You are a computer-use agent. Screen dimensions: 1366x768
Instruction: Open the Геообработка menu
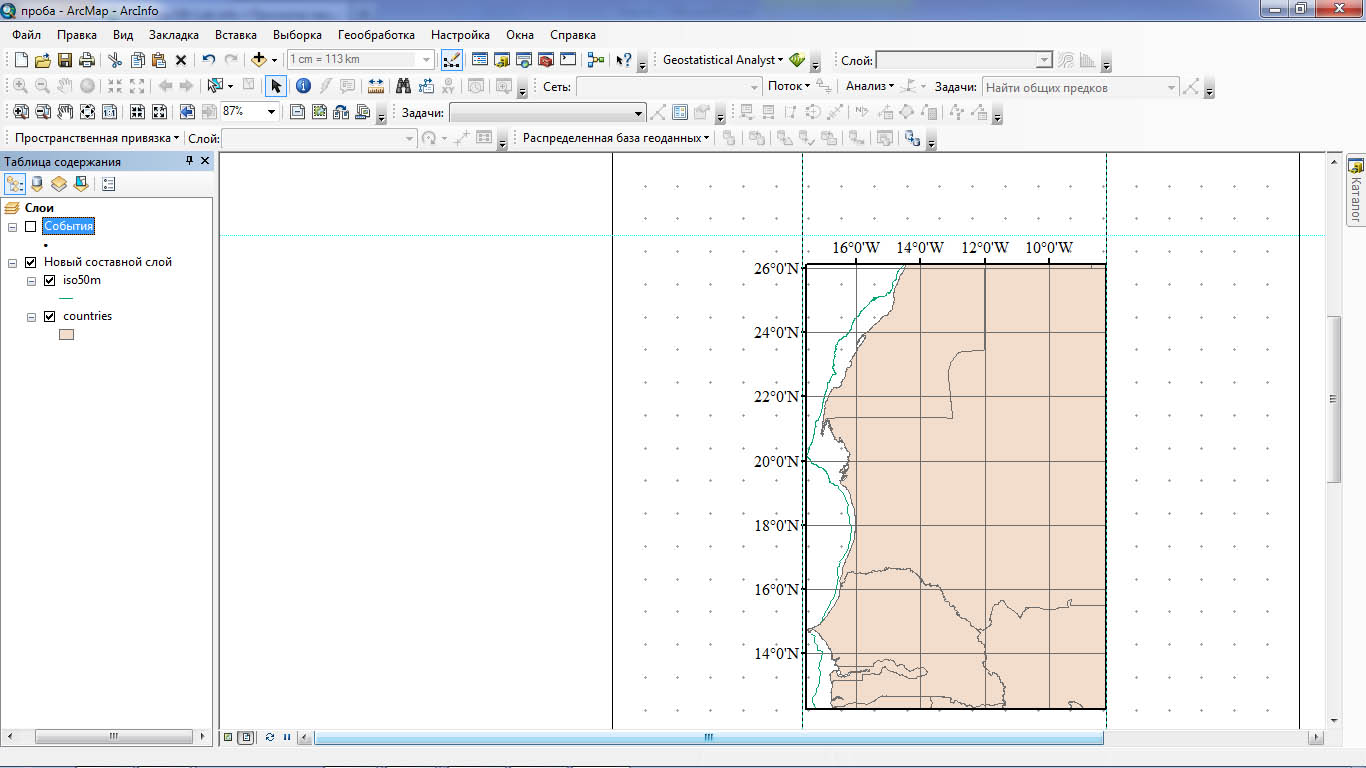point(376,35)
